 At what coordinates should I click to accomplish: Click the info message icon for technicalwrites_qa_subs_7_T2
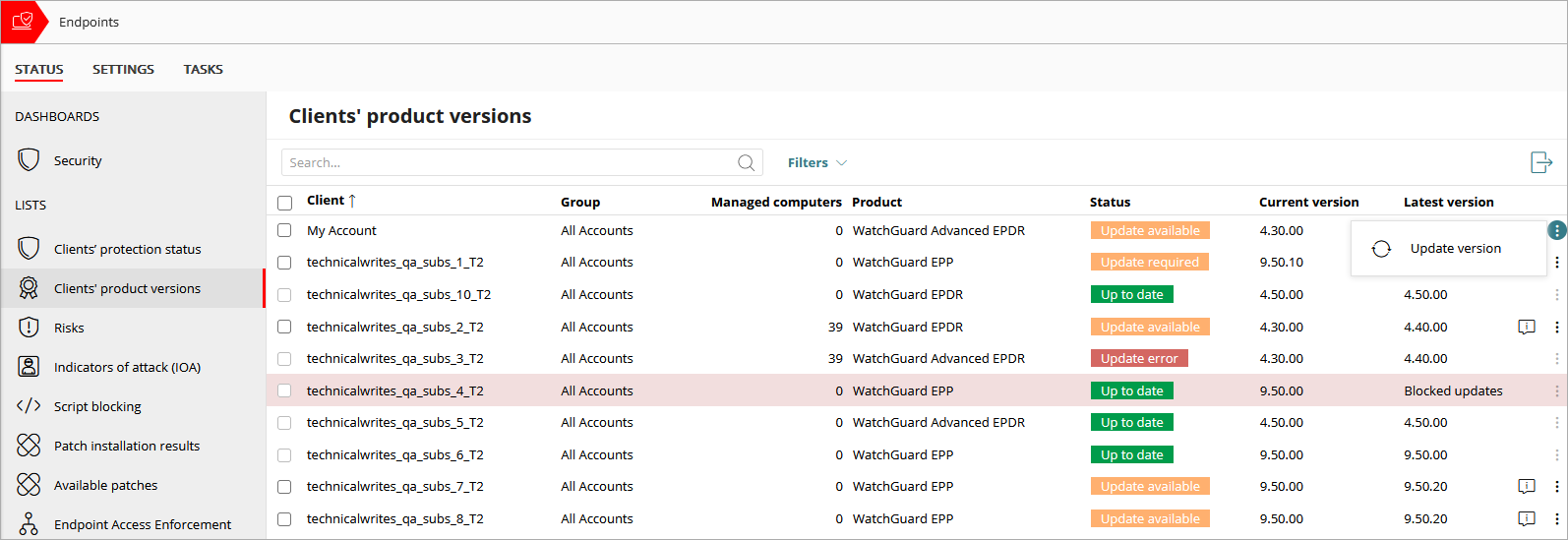coord(1527,486)
